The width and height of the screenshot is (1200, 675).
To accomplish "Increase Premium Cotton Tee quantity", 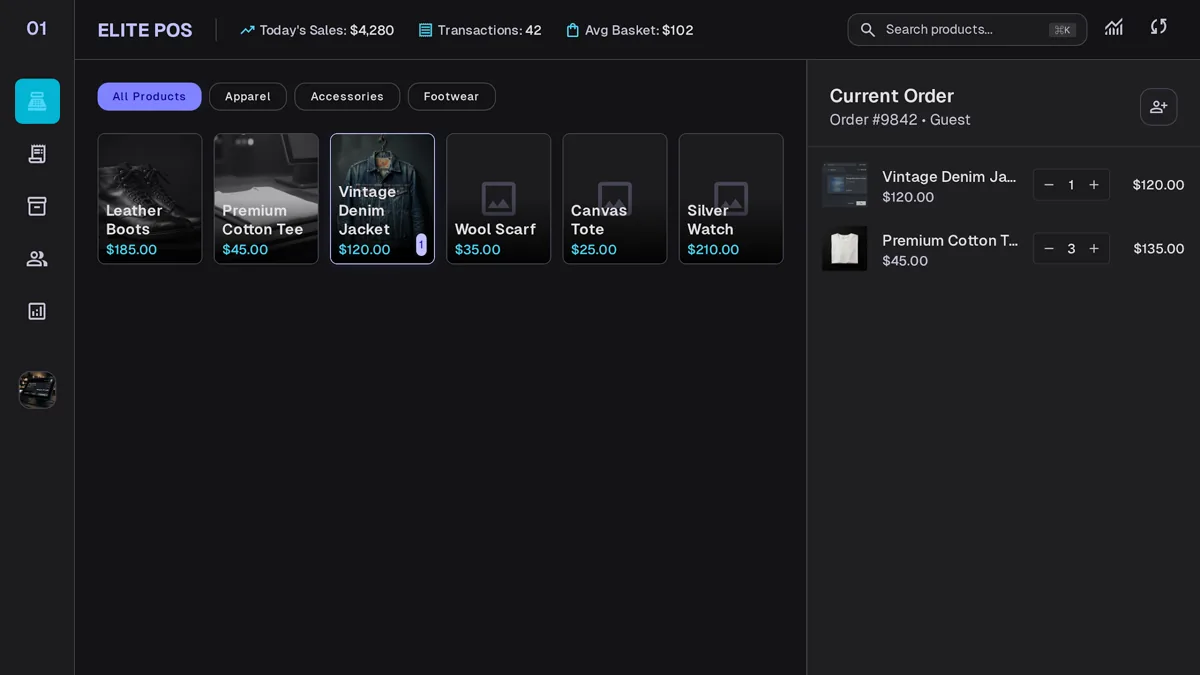I will click(x=1094, y=249).
